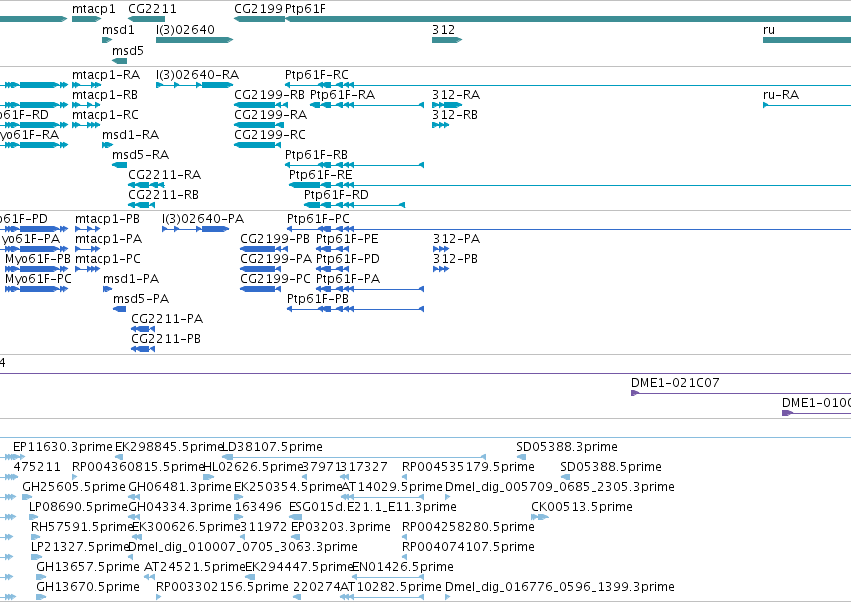This screenshot has width=851, height=602.
Task: Select the Myo61F-PC protein label
Action: (x=38, y=280)
